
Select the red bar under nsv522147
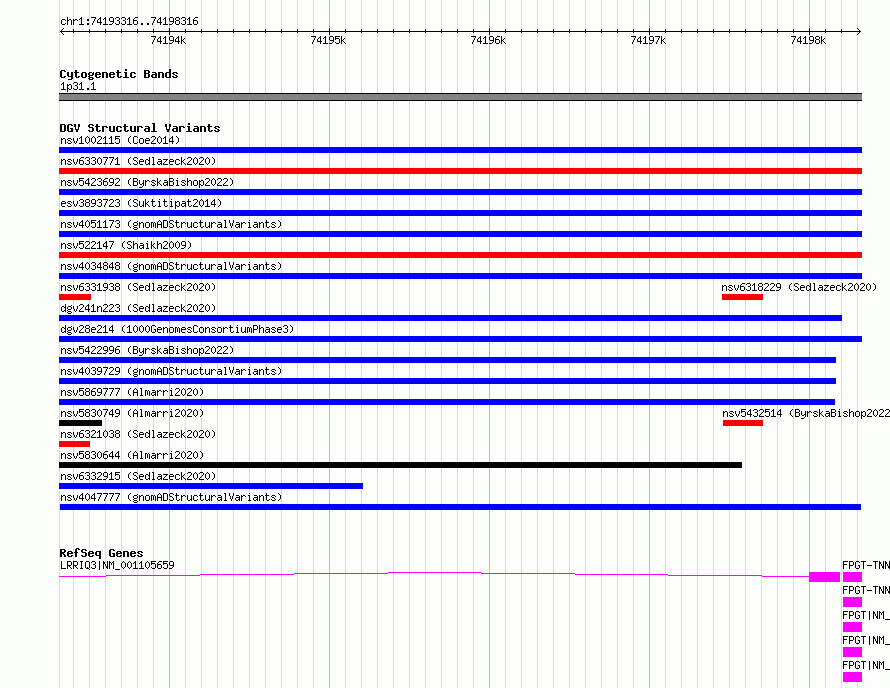[x=460, y=255]
